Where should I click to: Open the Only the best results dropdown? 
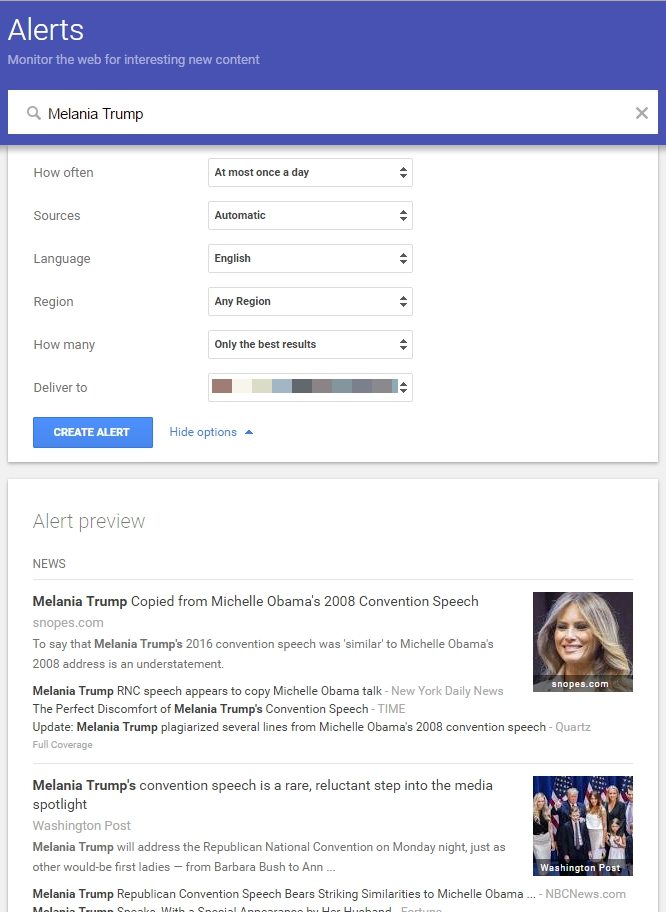point(310,344)
